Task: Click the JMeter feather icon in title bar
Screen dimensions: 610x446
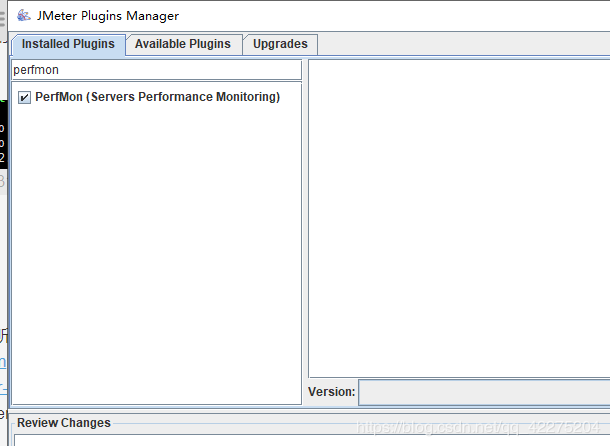Action: (24, 16)
